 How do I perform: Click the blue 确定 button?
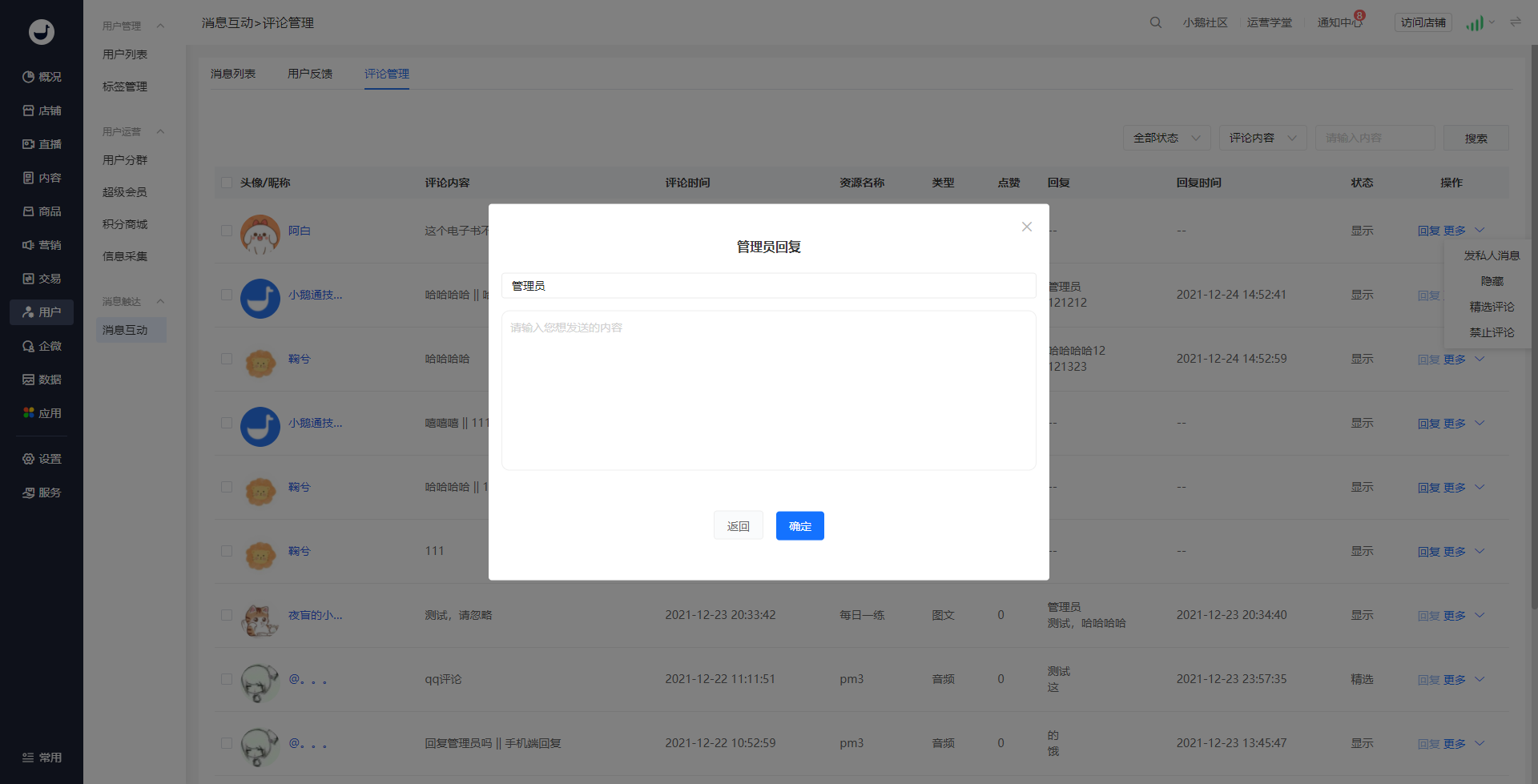(800, 526)
